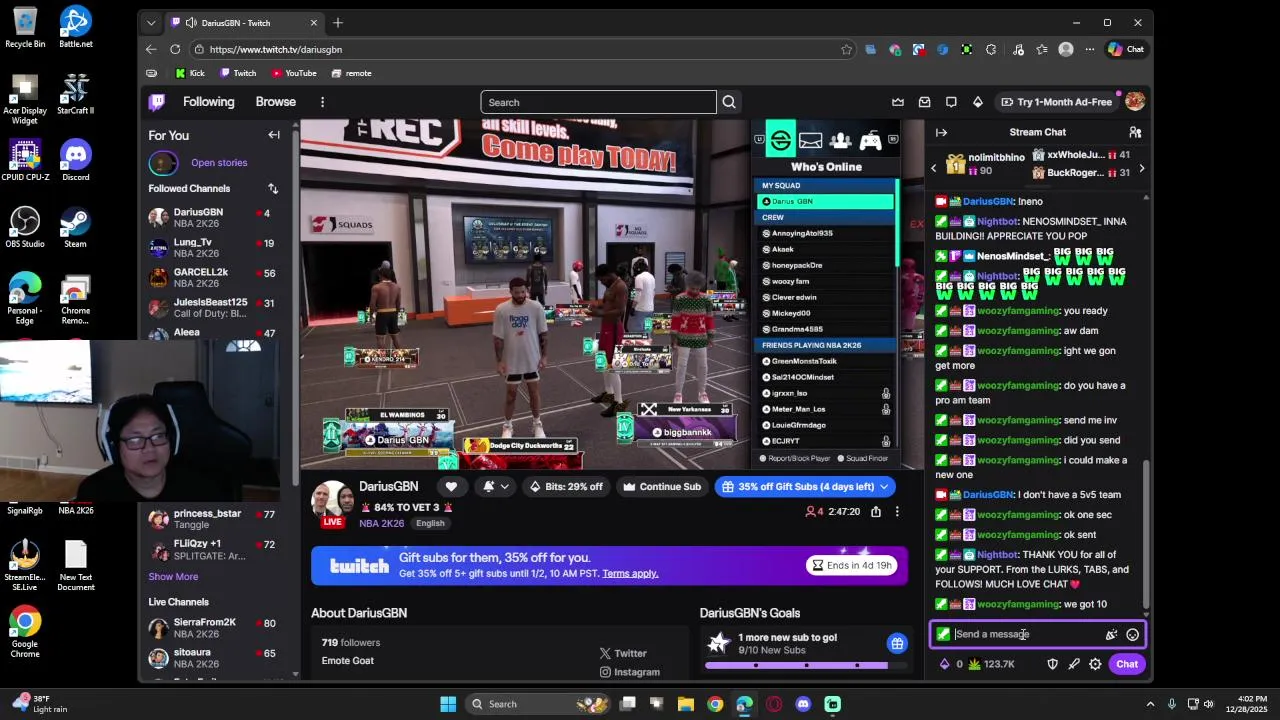Open the browser Copilot Chat button
Viewport: 1280px width, 720px height.
pyautogui.click(x=1126, y=49)
